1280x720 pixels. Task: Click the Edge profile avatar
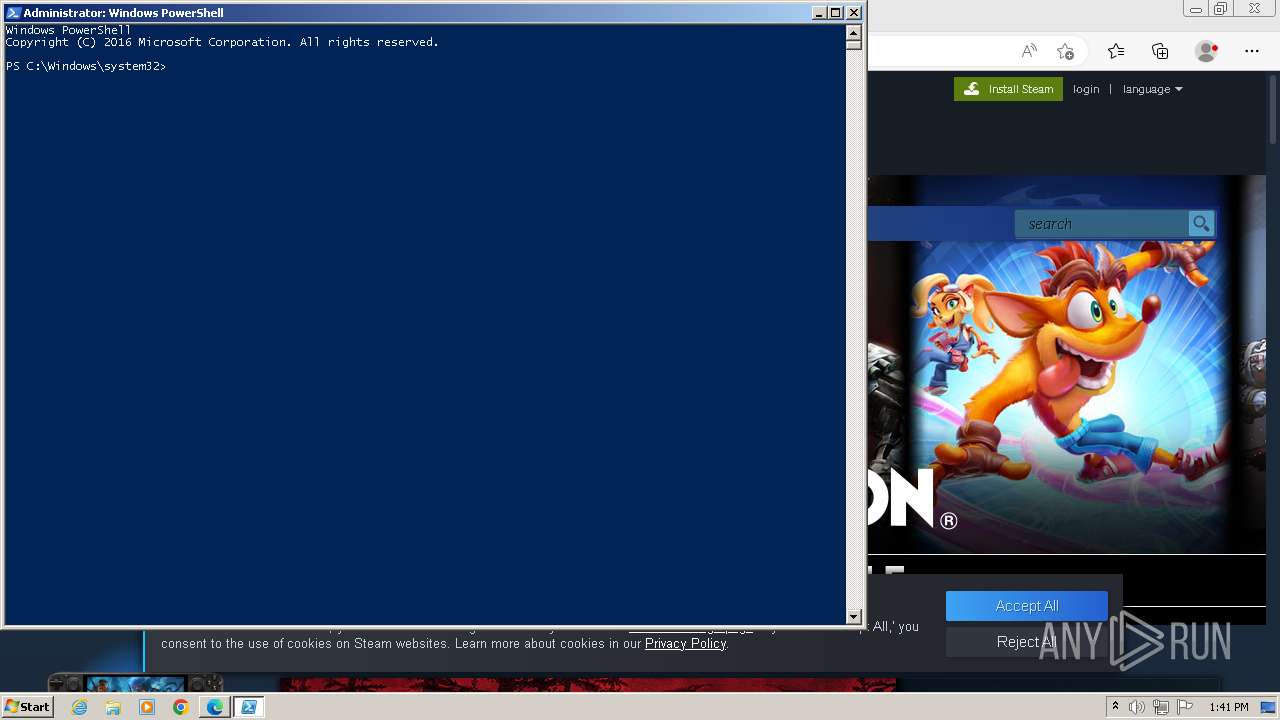click(1206, 51)
